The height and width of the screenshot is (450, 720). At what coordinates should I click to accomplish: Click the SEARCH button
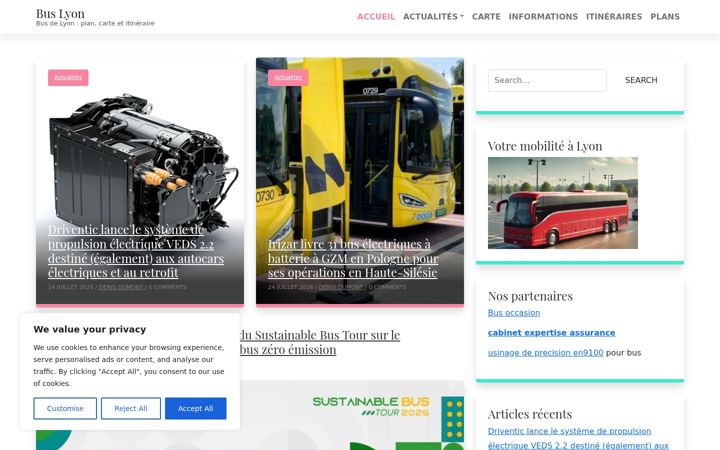pyautogui.click(x=641, y=80)
